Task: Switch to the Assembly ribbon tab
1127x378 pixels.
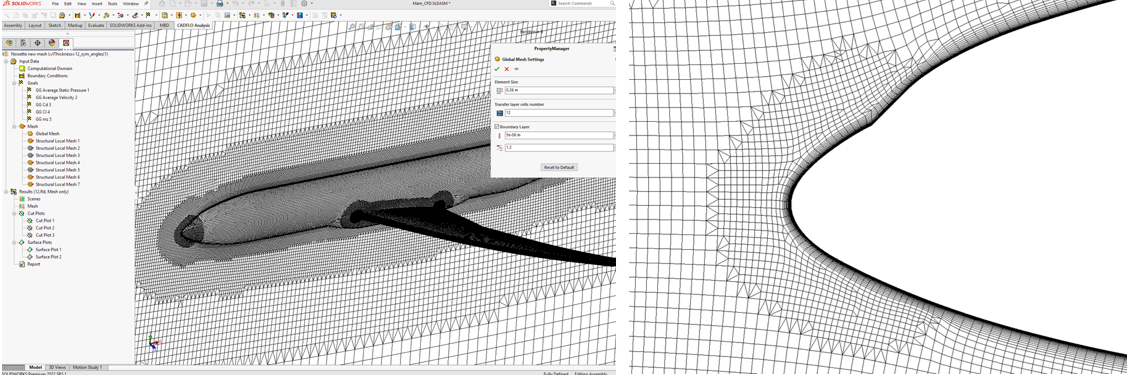Action: [x=13, y=25]
